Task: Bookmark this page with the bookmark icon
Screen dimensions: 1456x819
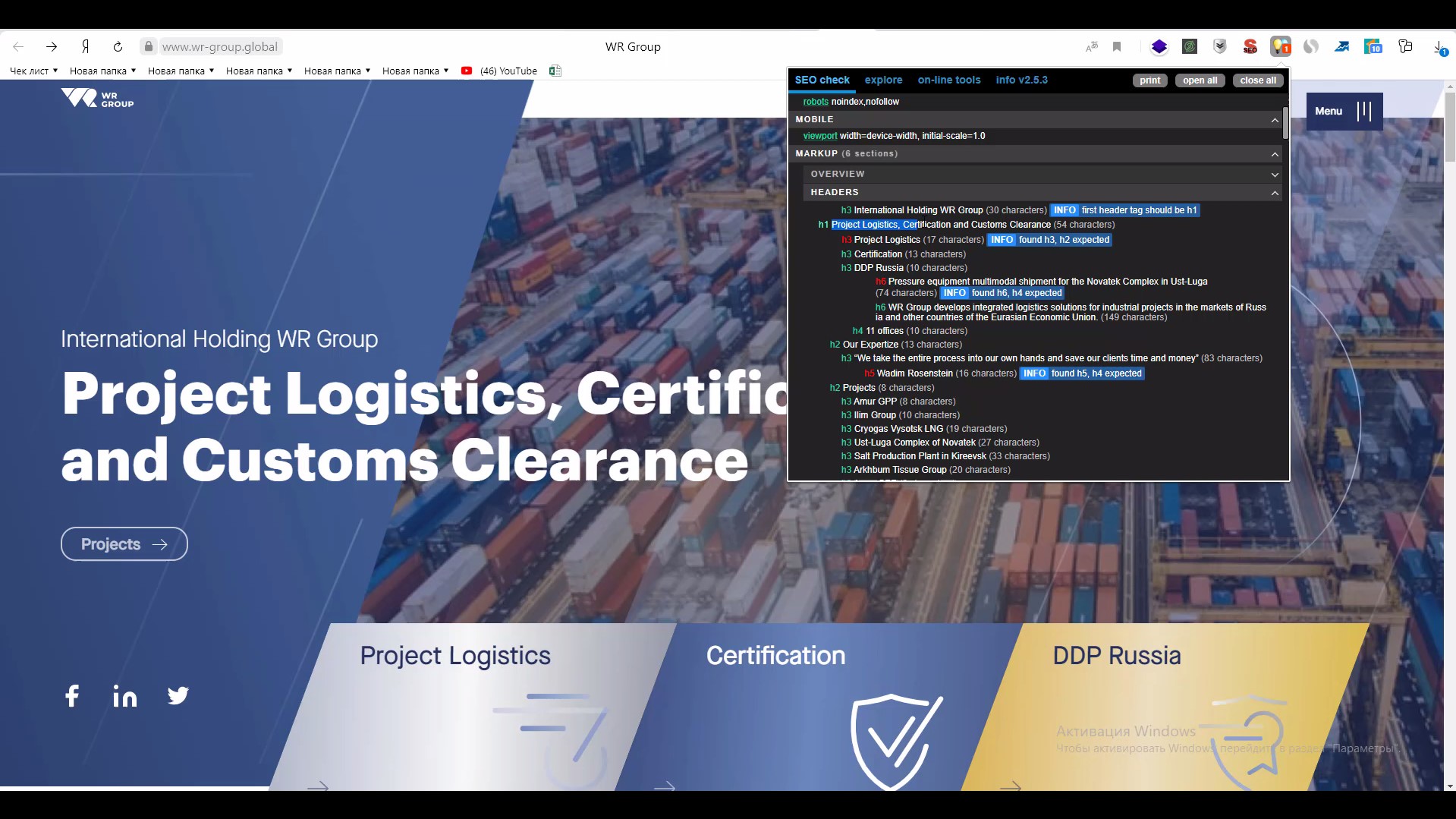Action: pyautogui.click(x=1117, y=47)
